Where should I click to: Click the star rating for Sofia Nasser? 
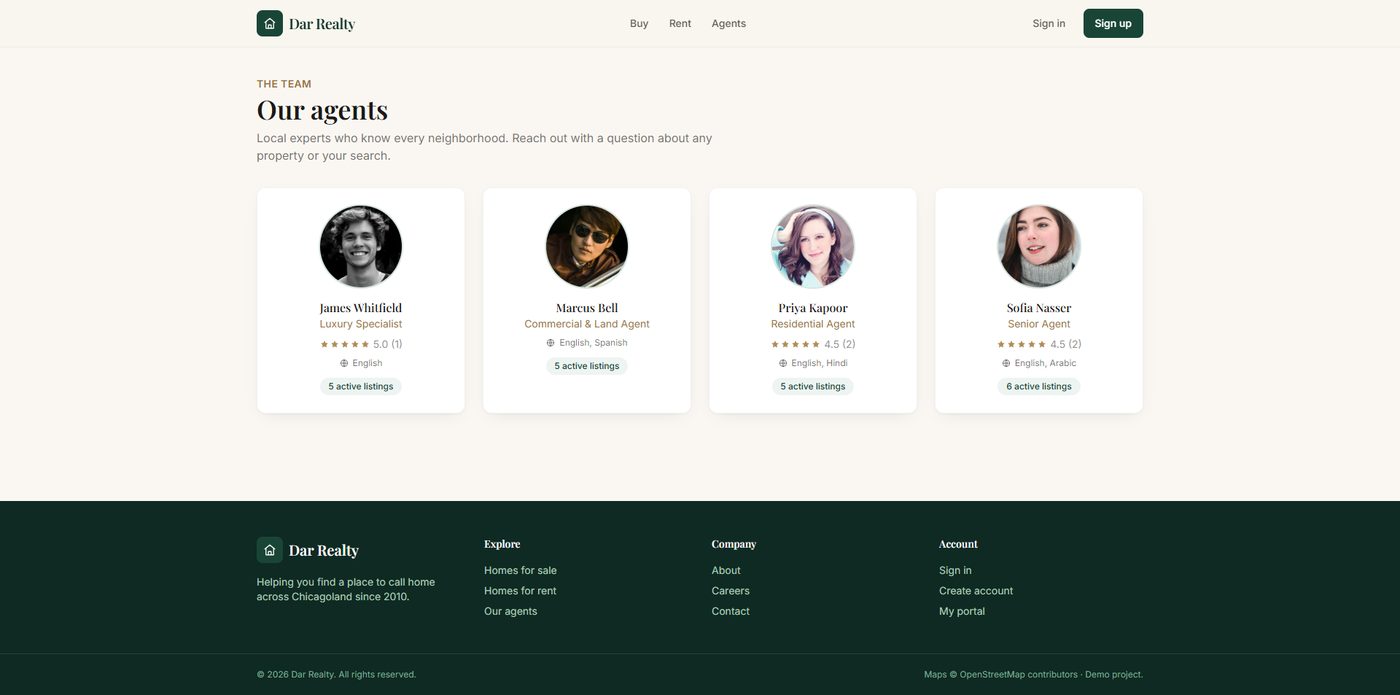(1021, 344)
